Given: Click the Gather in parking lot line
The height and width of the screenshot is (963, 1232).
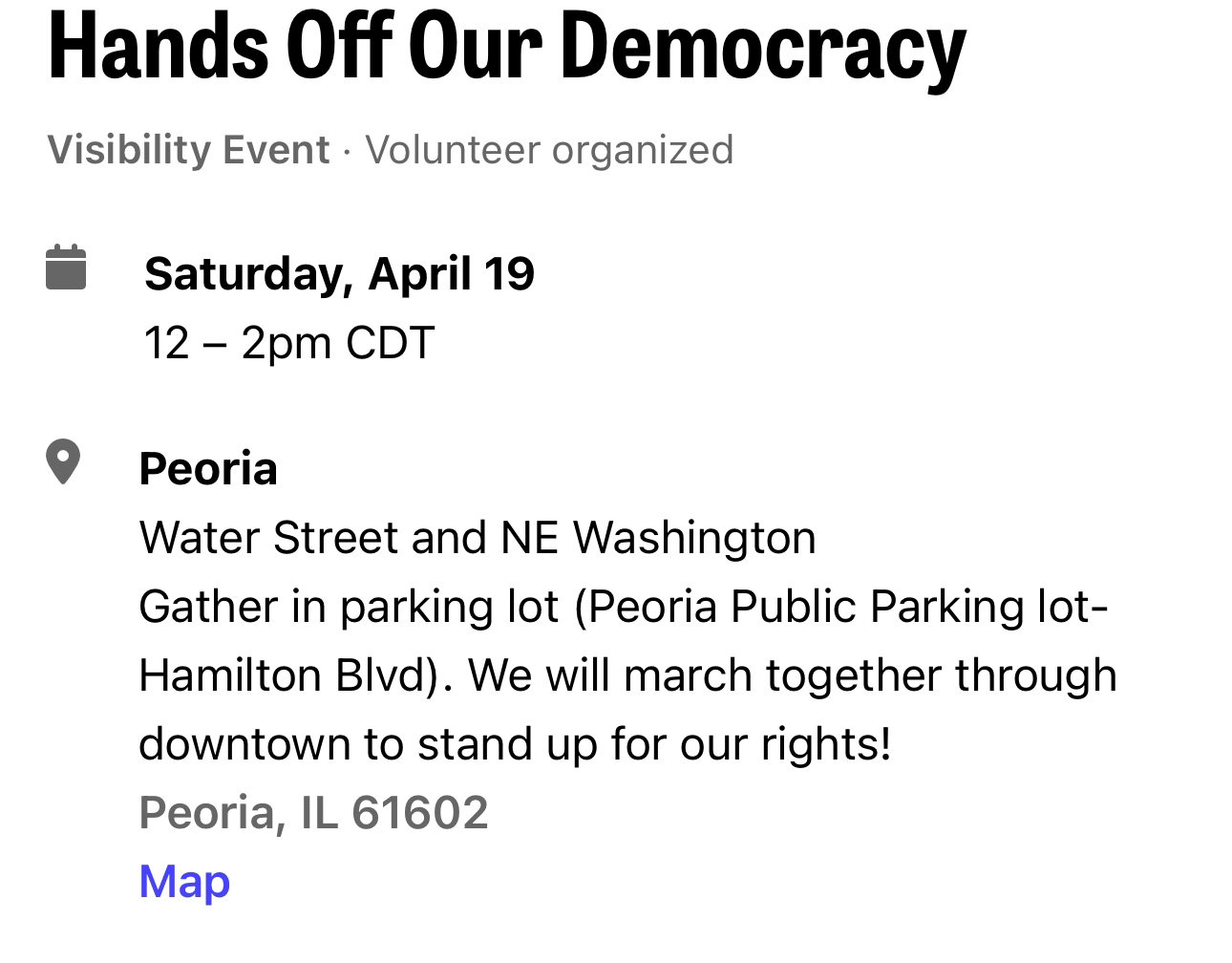Looking at the screenshot, I should pyautogui.click(x=624, y=608).
